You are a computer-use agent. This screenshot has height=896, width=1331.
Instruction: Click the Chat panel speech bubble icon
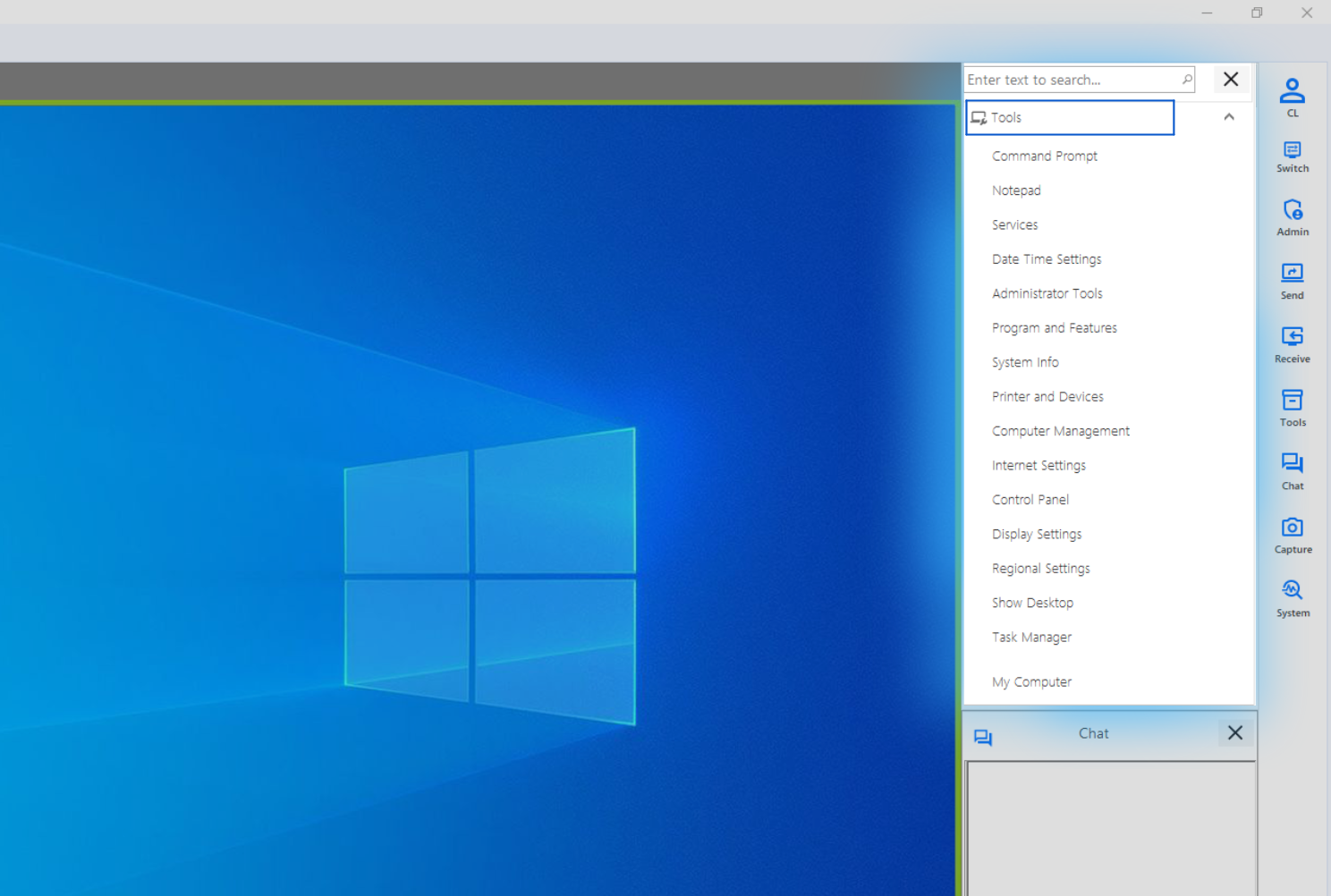[x=983, y=737]
